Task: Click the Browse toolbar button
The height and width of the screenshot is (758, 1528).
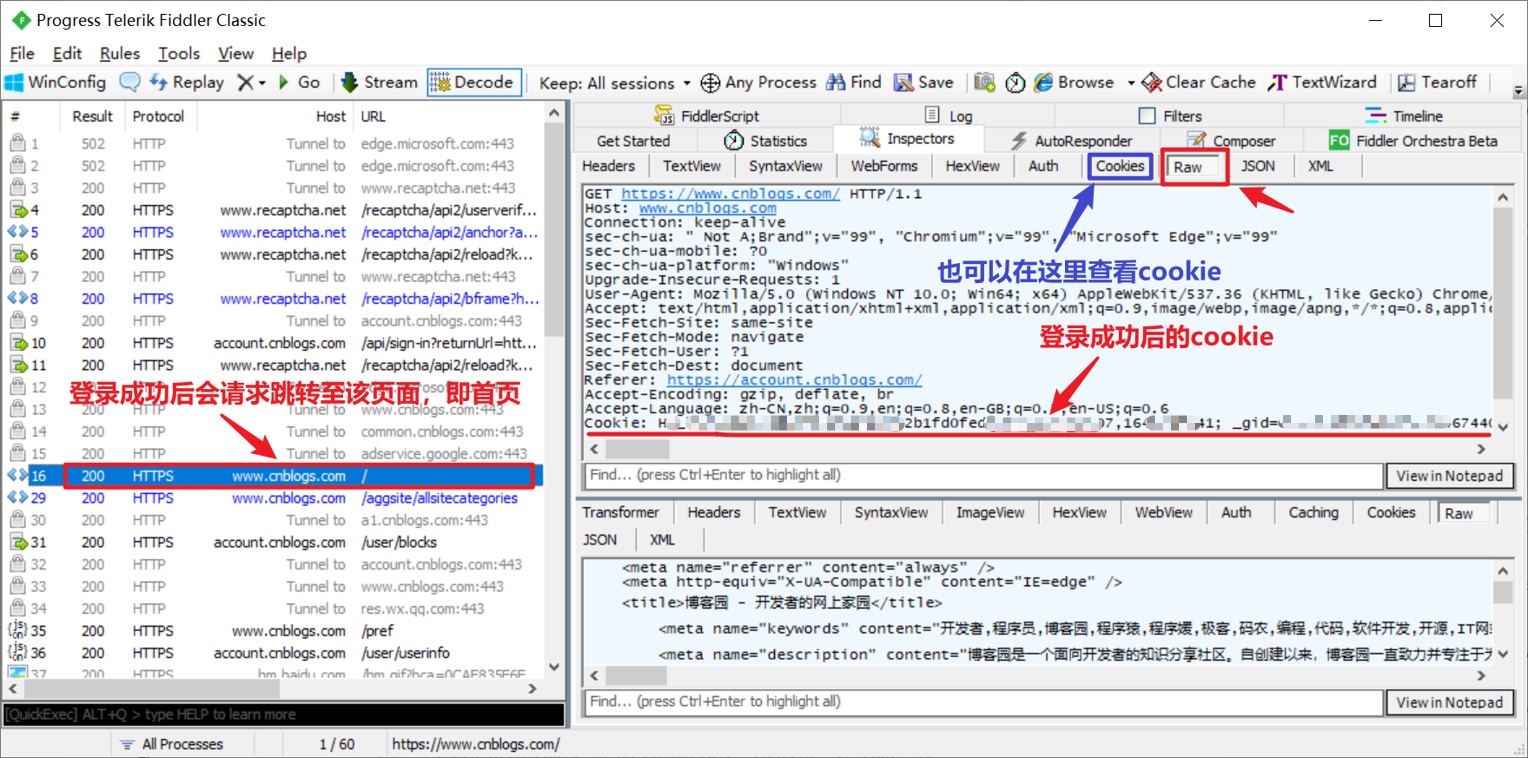Action: click(1074, 82)
